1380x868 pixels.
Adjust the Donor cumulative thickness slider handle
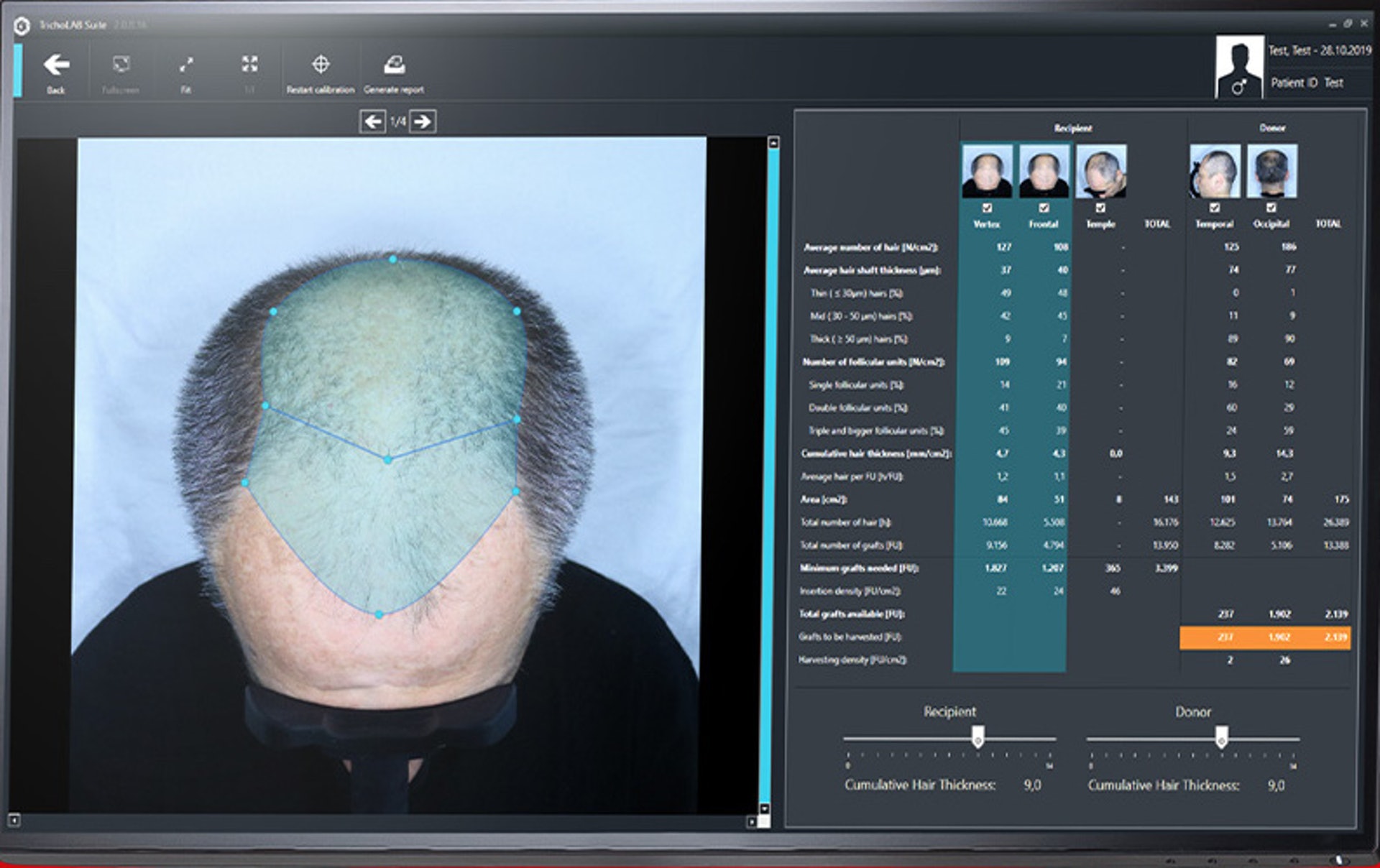click(x=1221, y=737)
